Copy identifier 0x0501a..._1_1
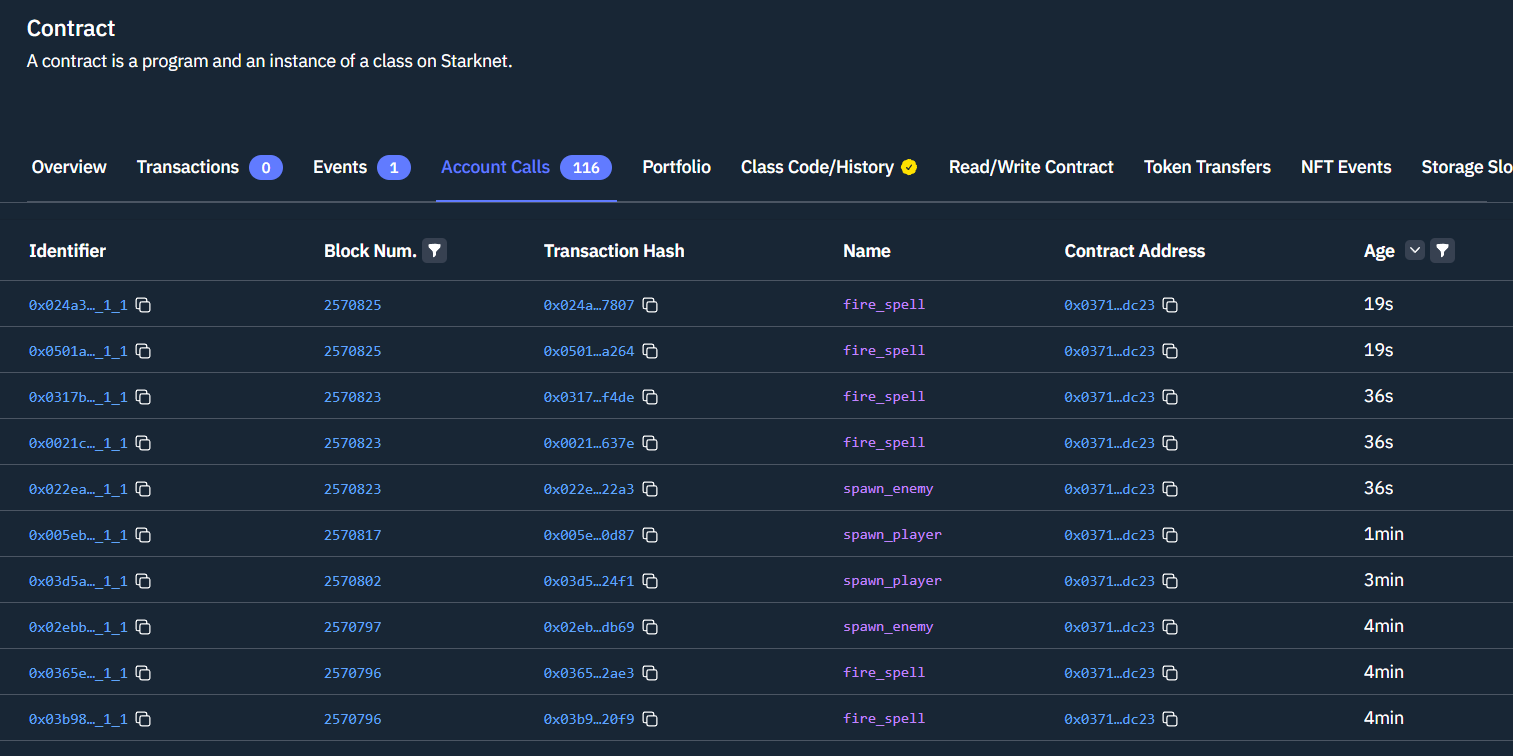Screen dimensions: 1513x756 point(143,351)
